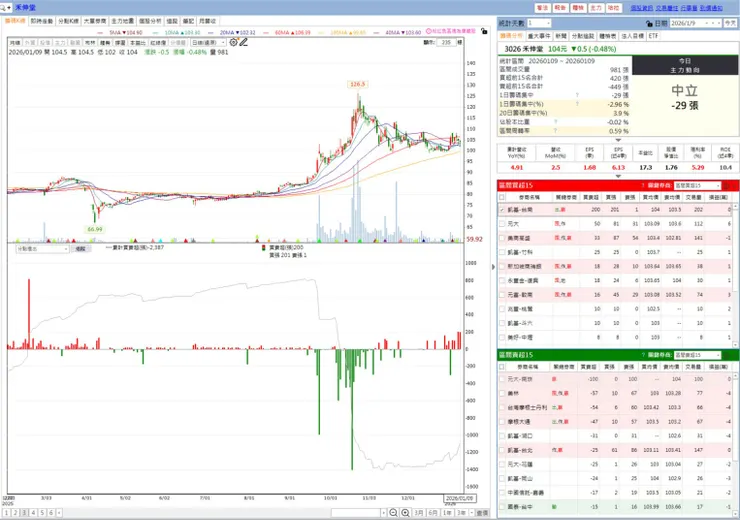This screenshot has width=740, height=520.
Task: Open help icon for 1日籌碼集中 row
Action: click(577, 95)
